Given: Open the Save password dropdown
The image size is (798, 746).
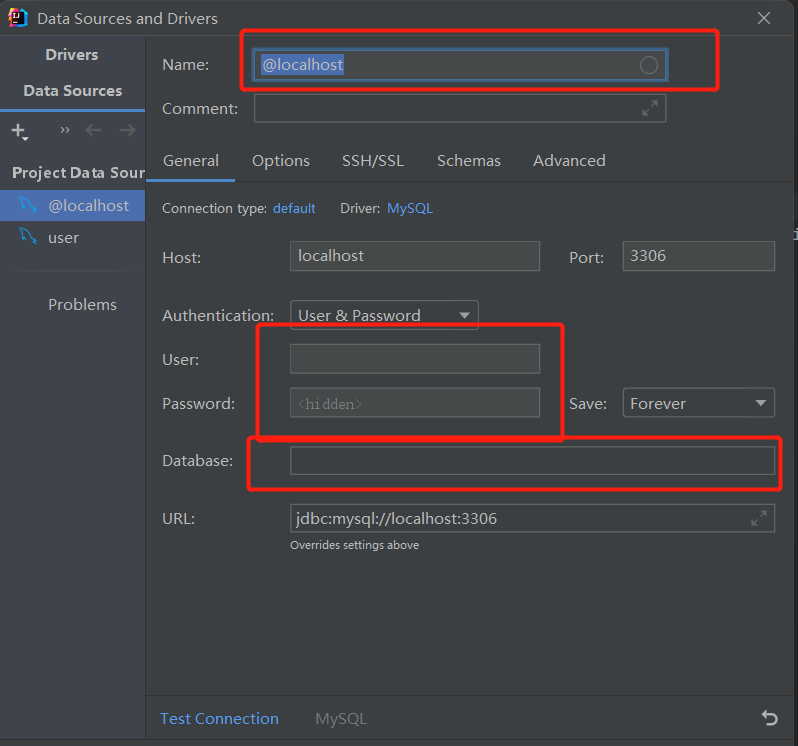Looking at the screenshot, I should click(x=698, y=404).
